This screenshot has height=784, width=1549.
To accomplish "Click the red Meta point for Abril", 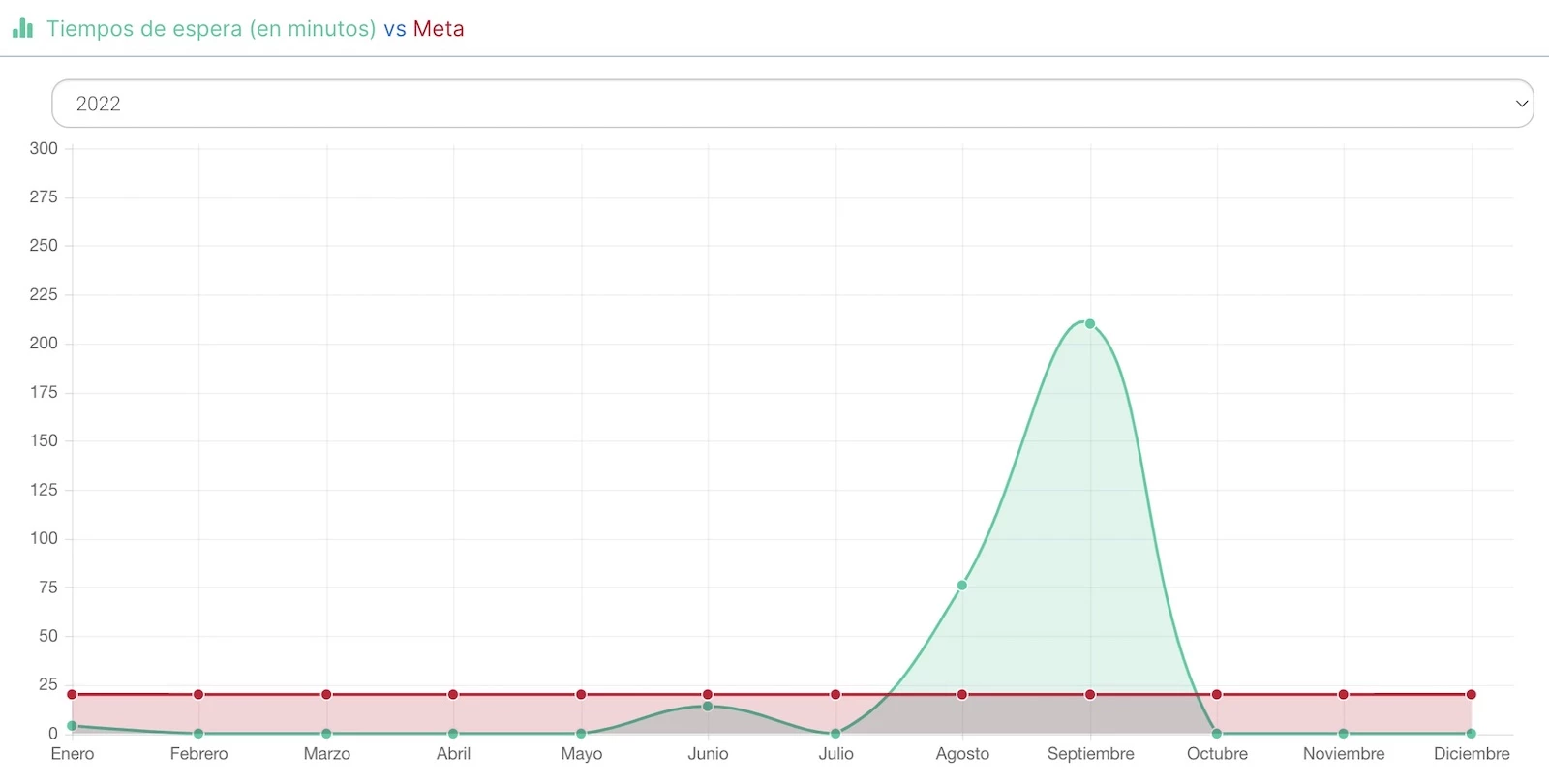I will point(453,695).
